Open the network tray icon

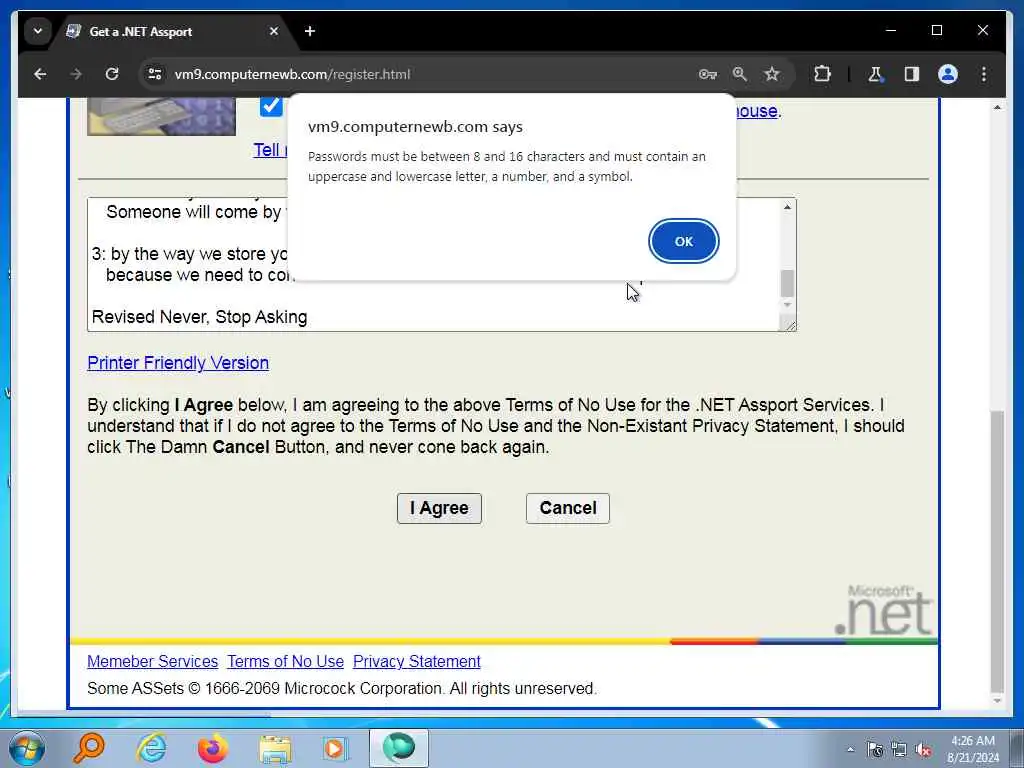[899, 750]
